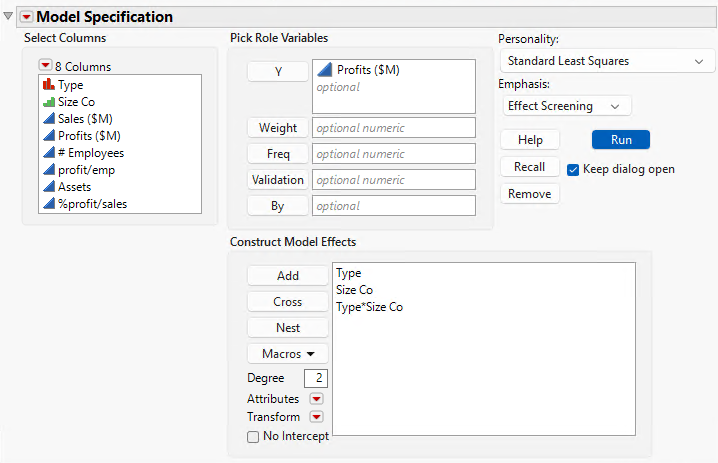Select the Size Co model effect
The height and width of the screenshot is (463, 718).
[x=355, y=290]
